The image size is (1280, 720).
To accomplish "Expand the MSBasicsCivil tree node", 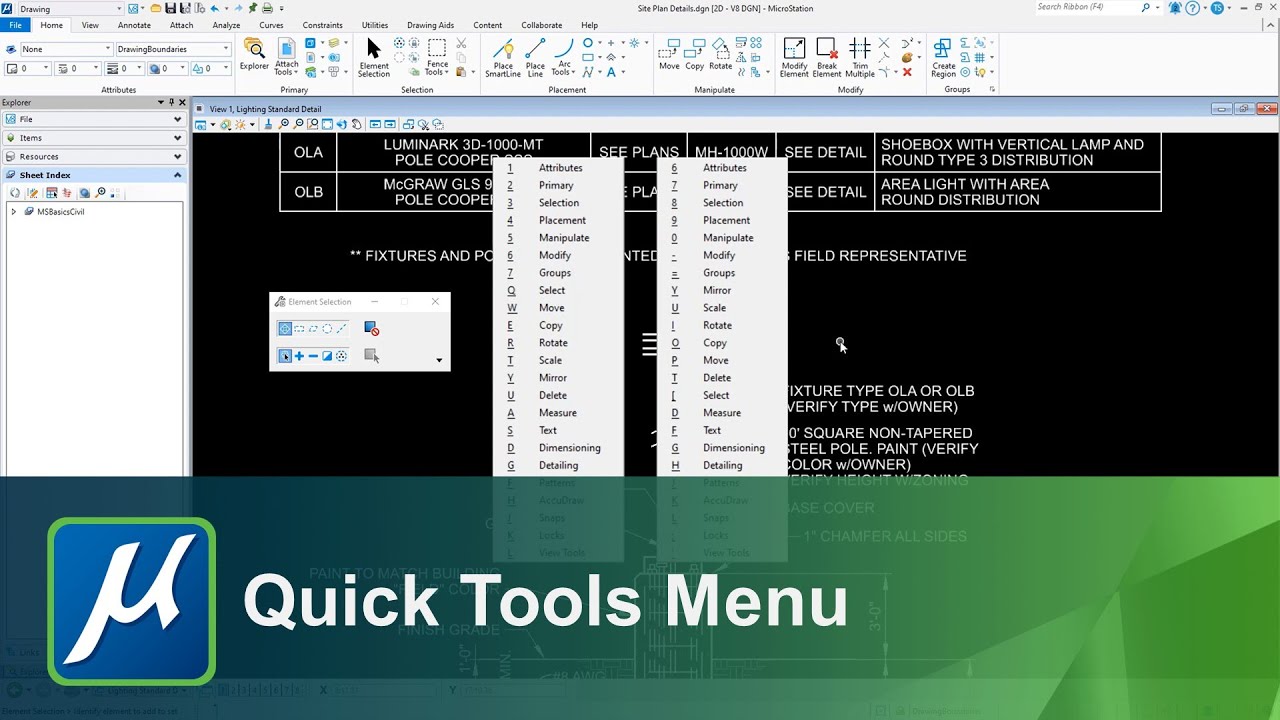I will click(x=13, y=212).
